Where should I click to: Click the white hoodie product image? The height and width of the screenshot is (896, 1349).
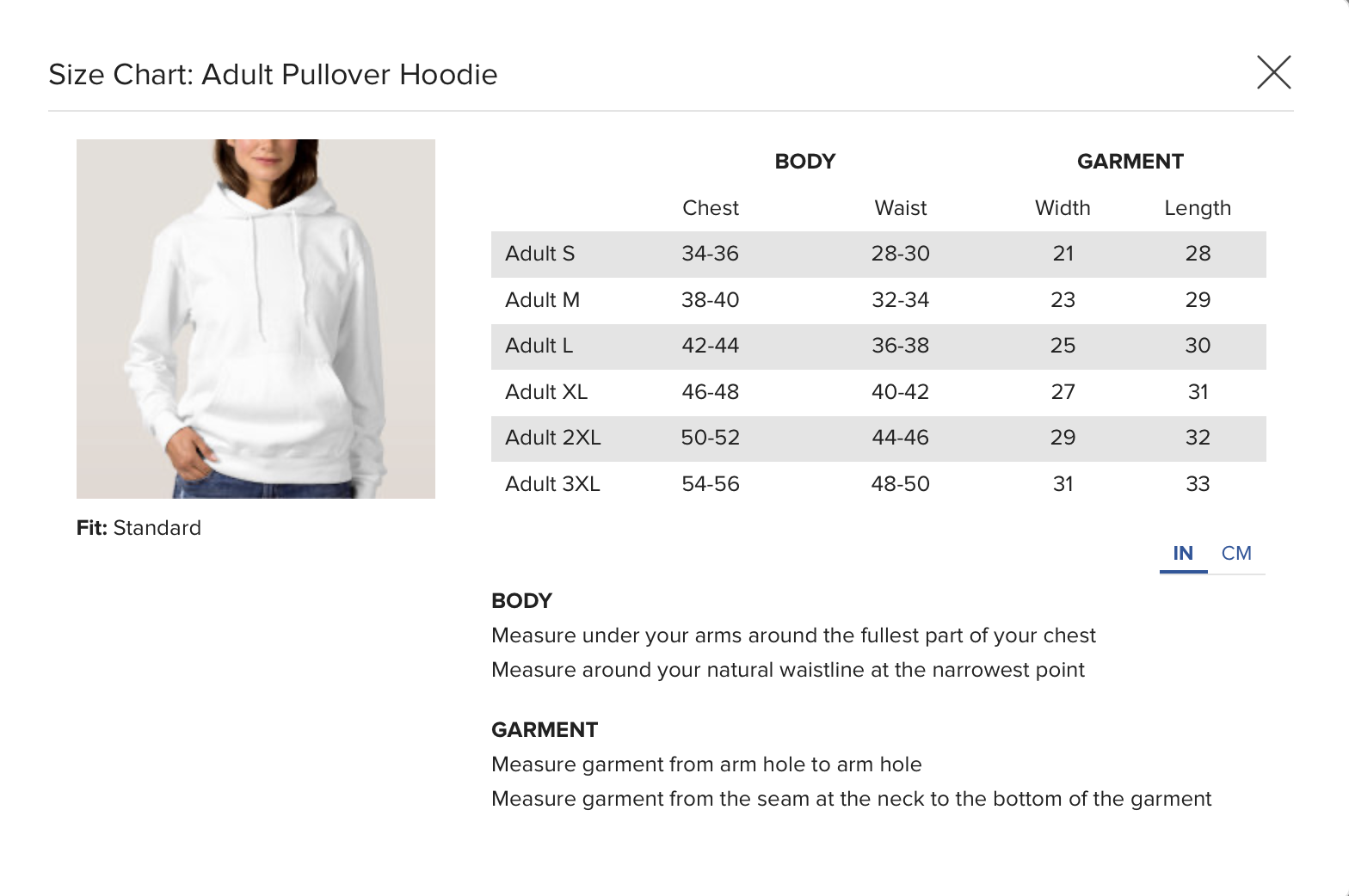(x=256, y=319)
